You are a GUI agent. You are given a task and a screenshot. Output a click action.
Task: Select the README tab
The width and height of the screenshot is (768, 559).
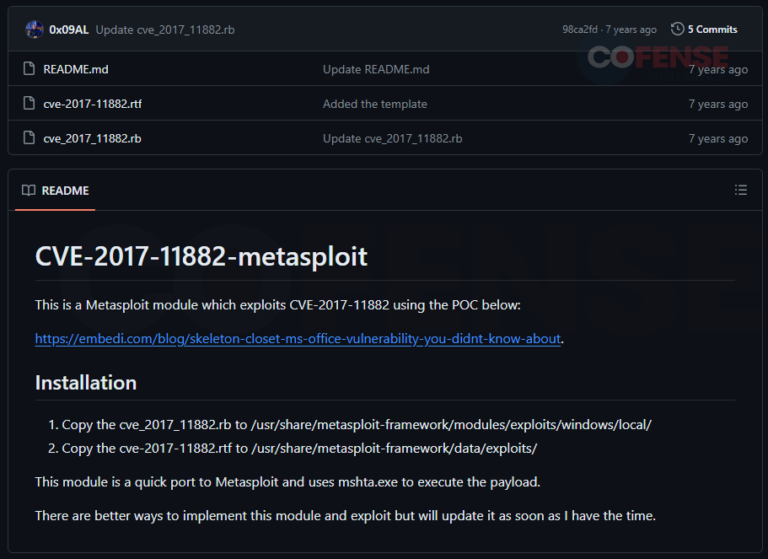64,190
